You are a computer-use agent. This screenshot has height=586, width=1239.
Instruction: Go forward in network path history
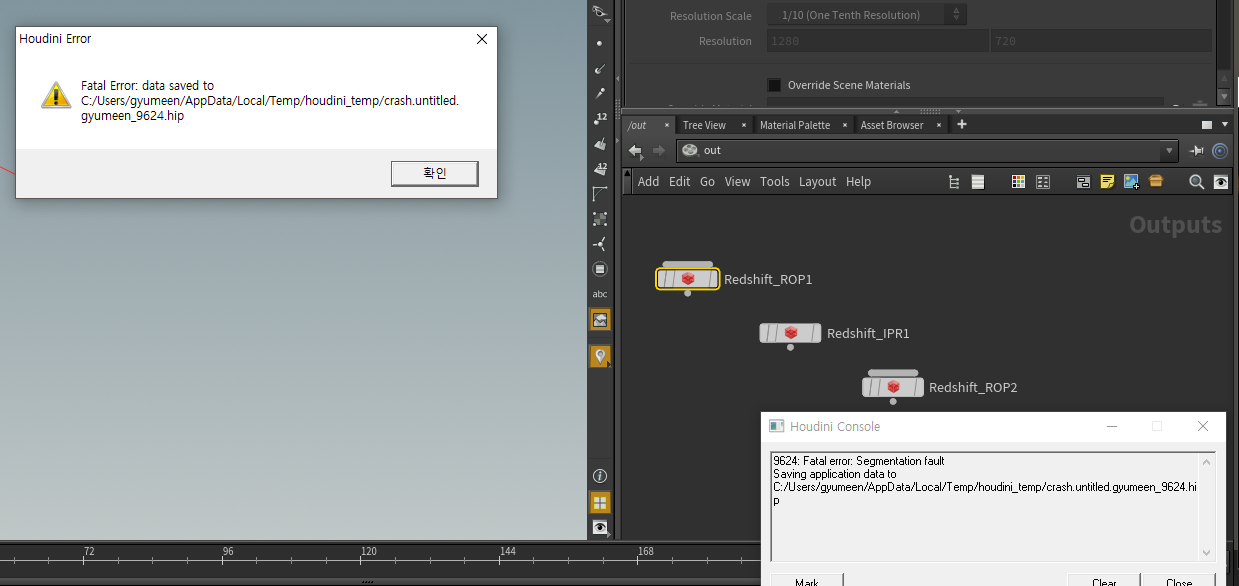[x=659, y=150]
